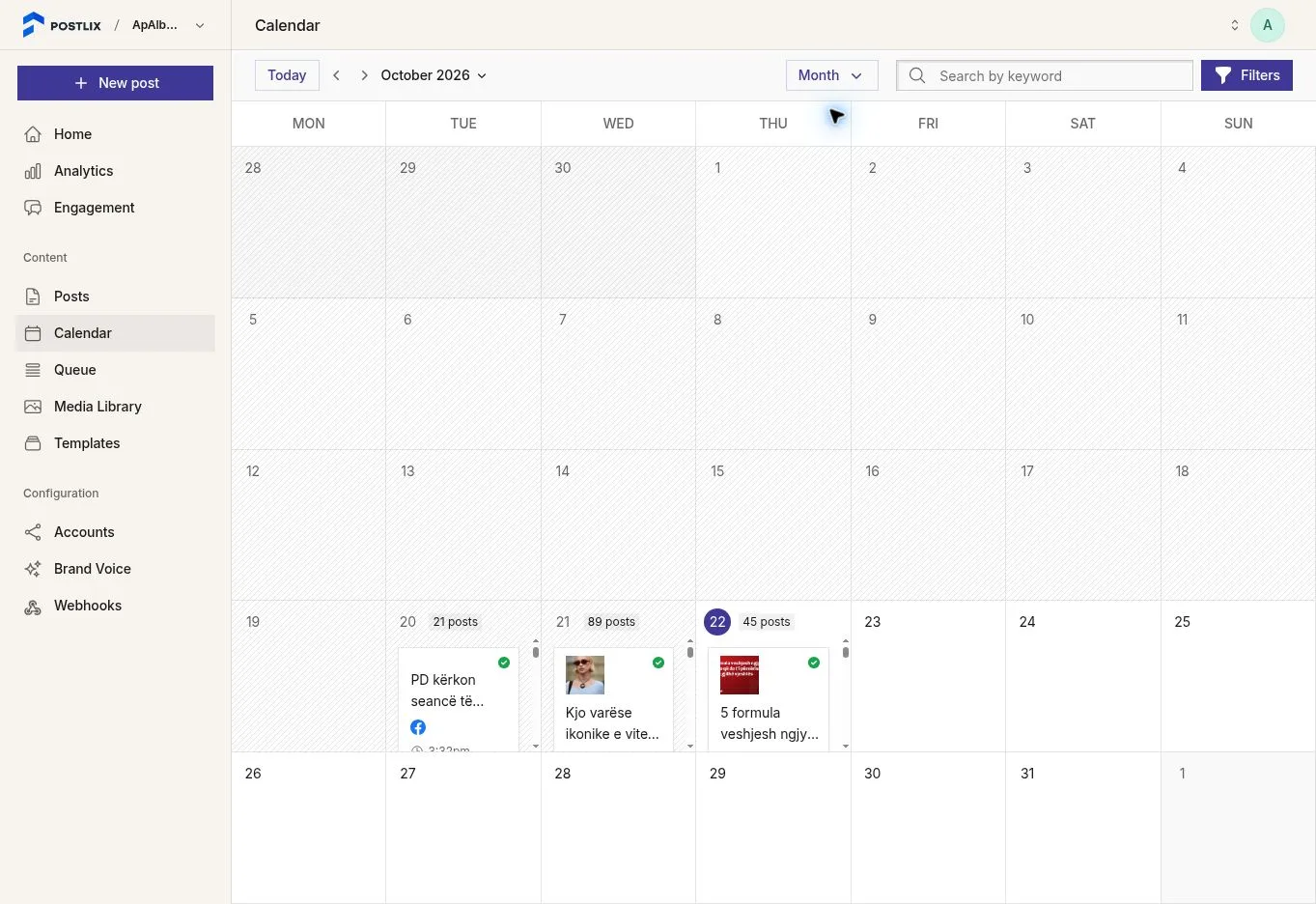Click the Webhooks icon

tap(33, 606)
